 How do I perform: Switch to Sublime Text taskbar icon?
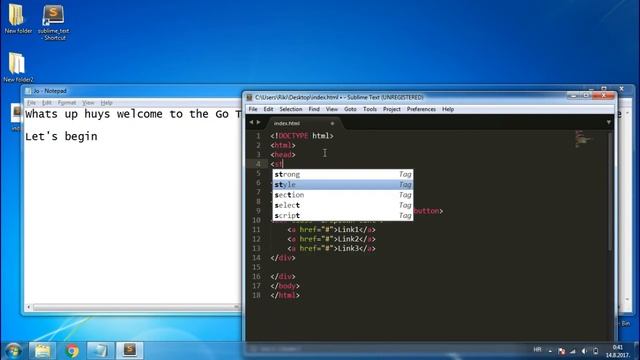click(x=130, y=351)
